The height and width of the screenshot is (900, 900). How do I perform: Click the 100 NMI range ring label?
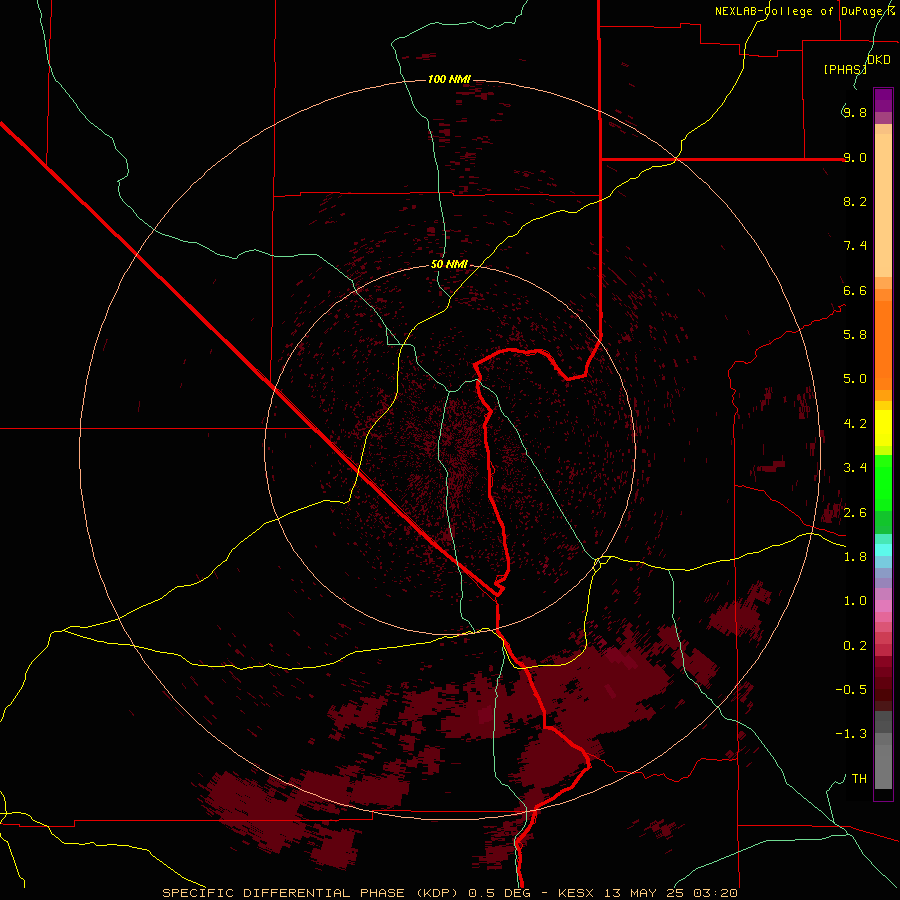(x=449, y=79)
